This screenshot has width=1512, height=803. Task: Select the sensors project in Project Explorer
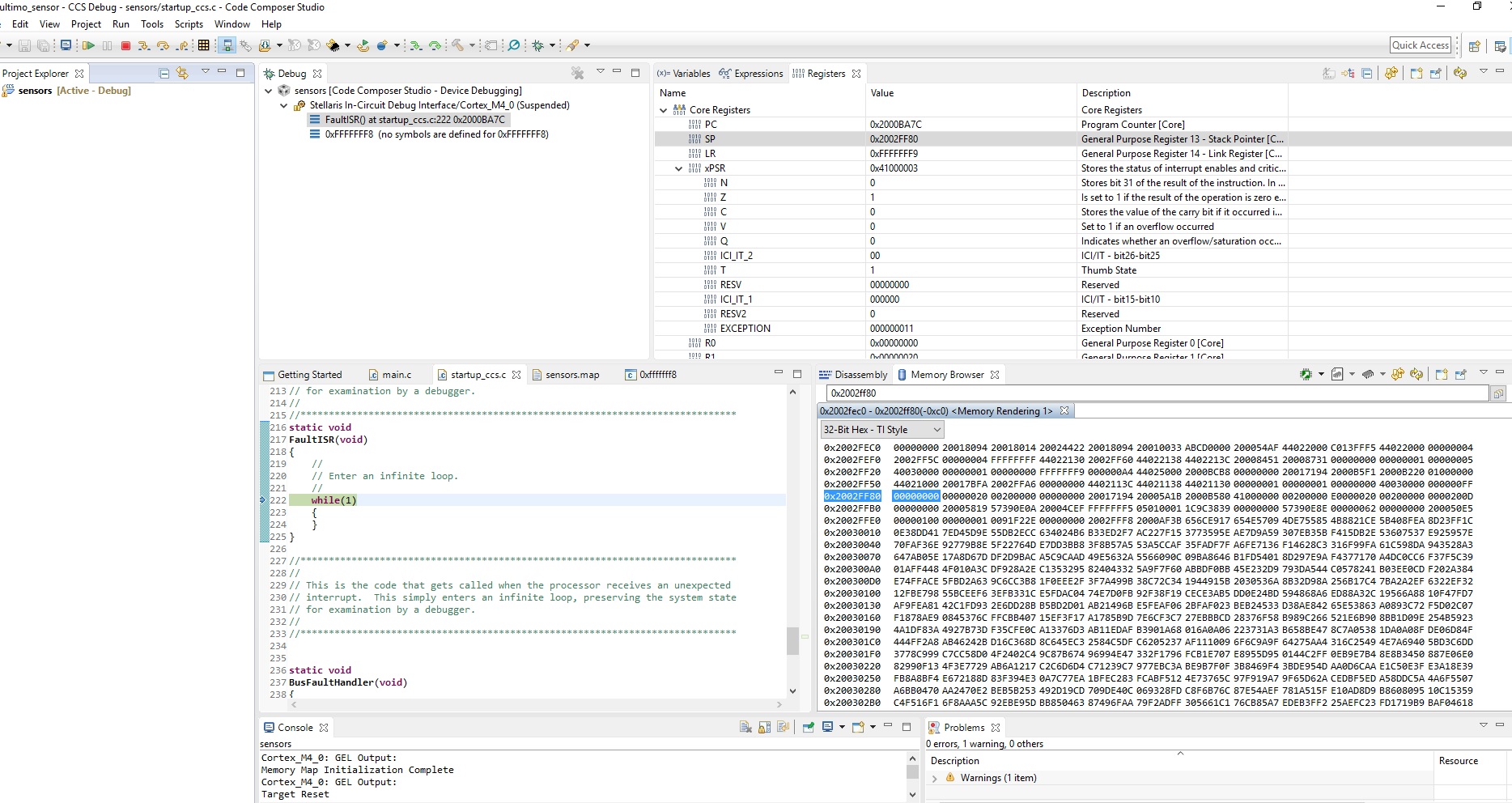66,91
